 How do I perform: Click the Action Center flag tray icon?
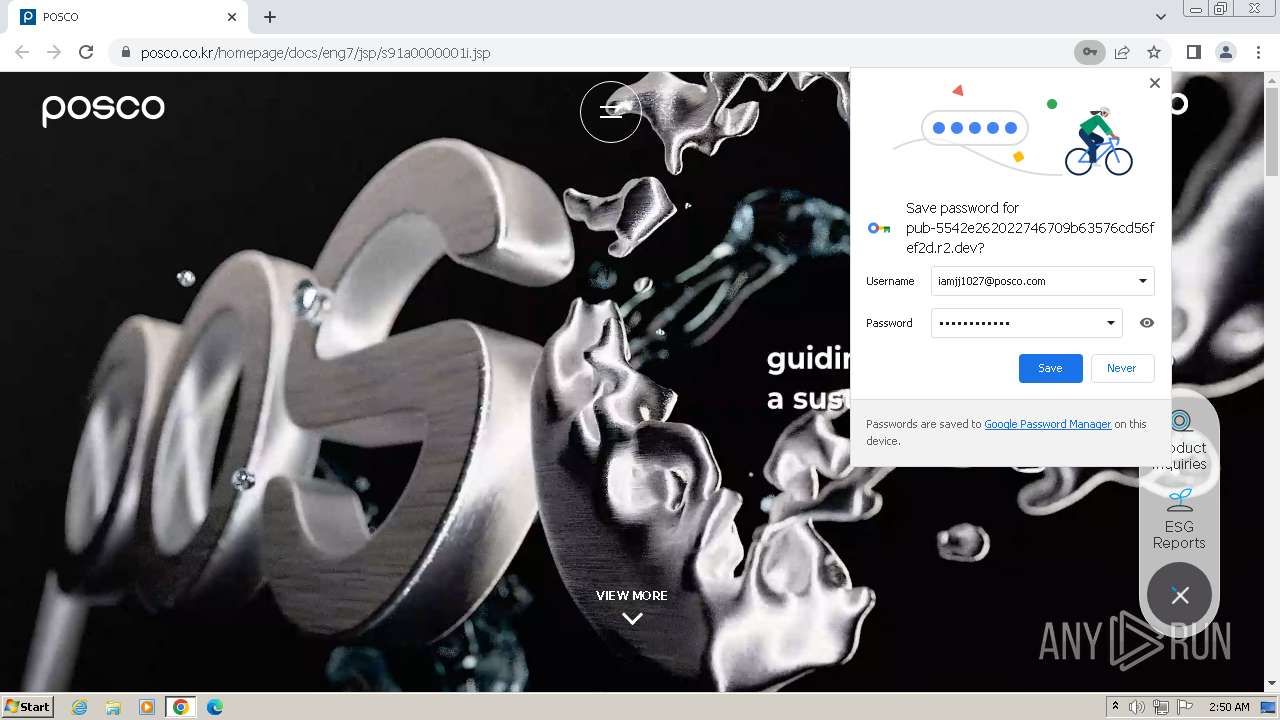tap(1185, 707)
